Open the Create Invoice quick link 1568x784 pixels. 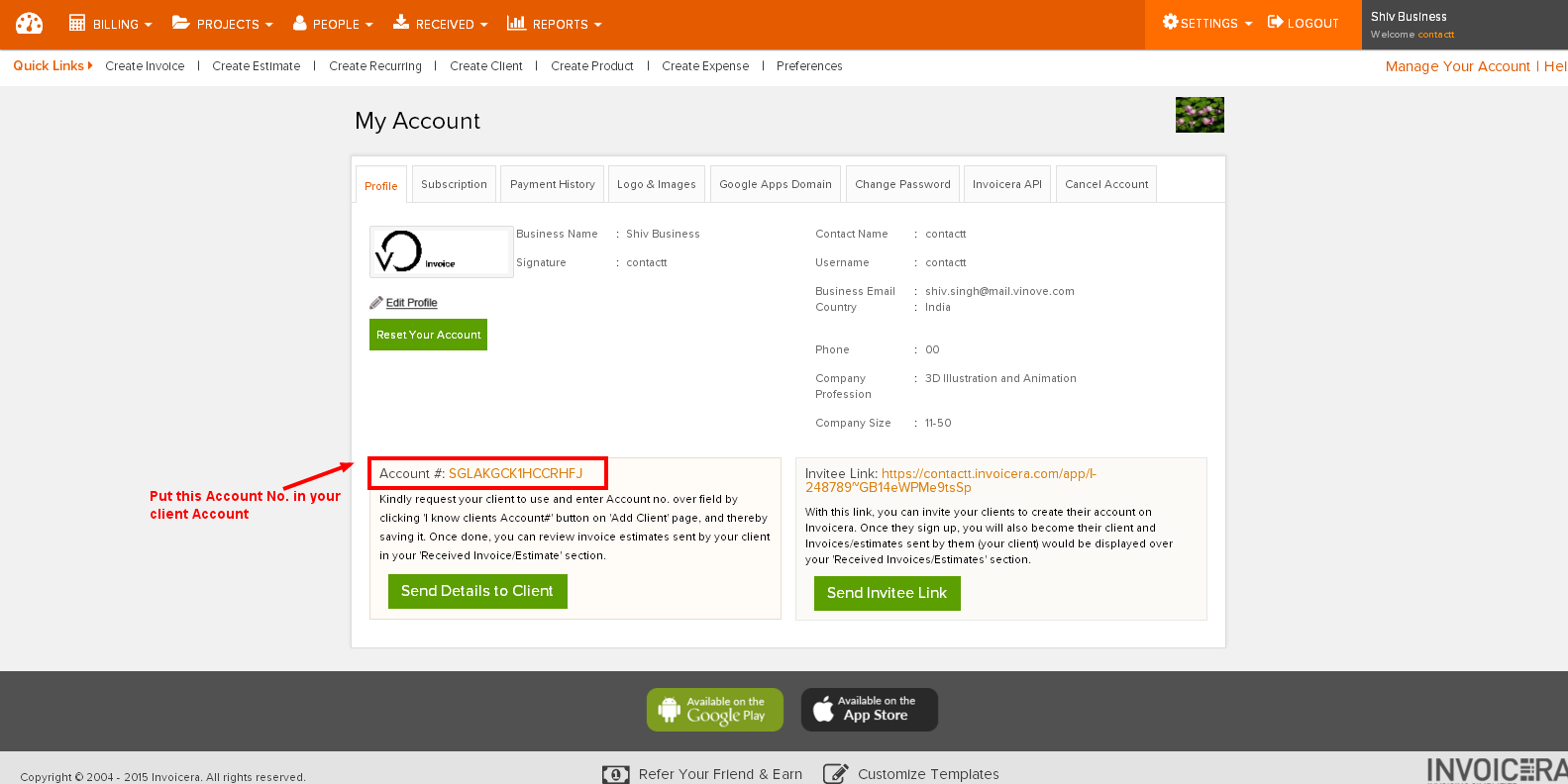pyautogui.click(x=145, y=66)
